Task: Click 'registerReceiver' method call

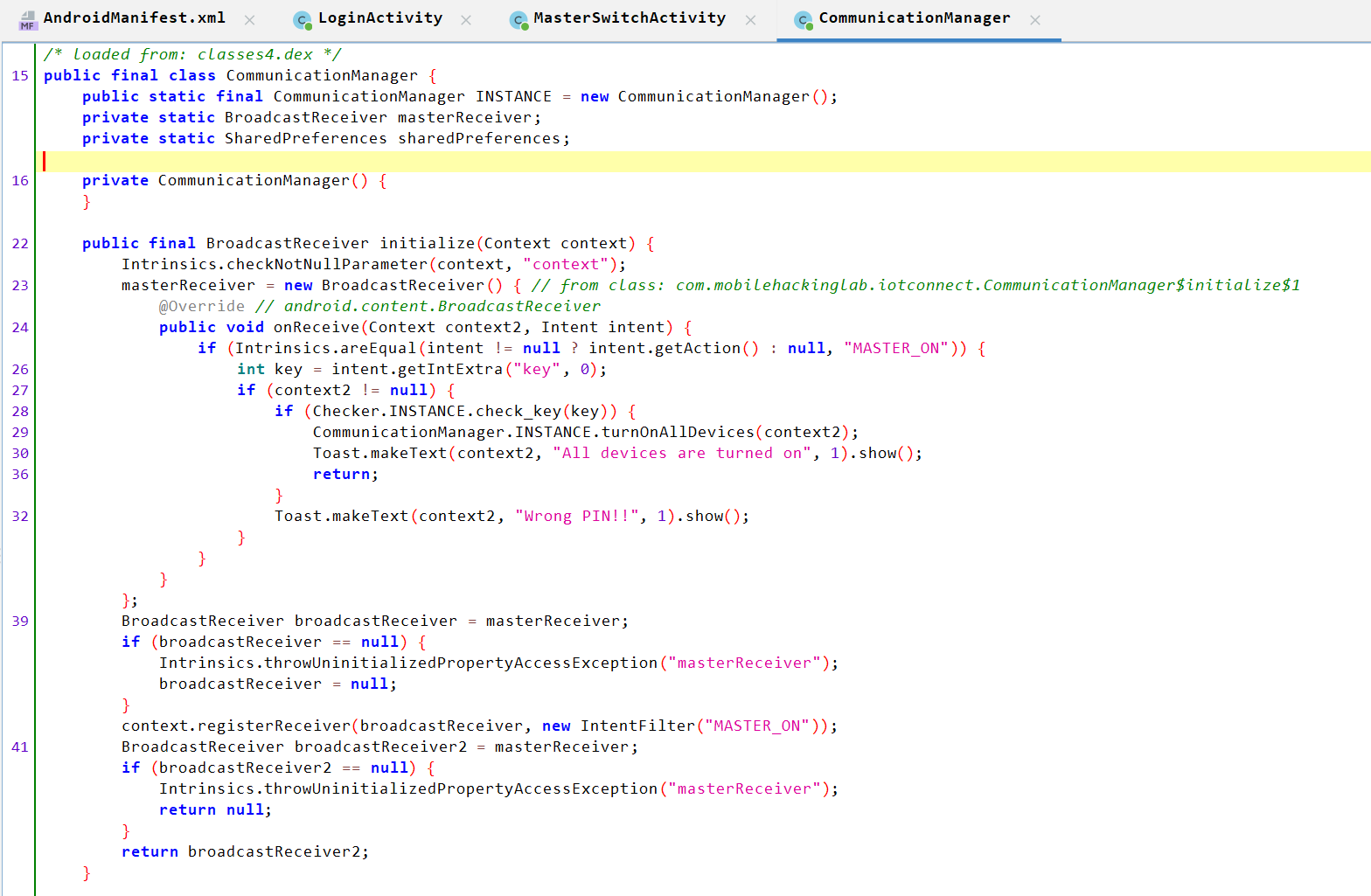Action: pyautogui.click(x=275, y=726)
